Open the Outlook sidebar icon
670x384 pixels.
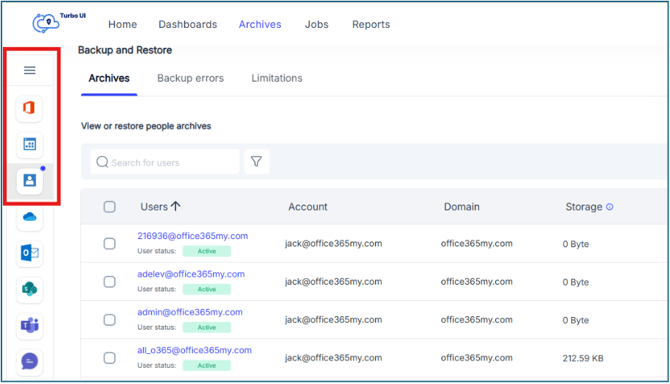[x=29, y=253]
